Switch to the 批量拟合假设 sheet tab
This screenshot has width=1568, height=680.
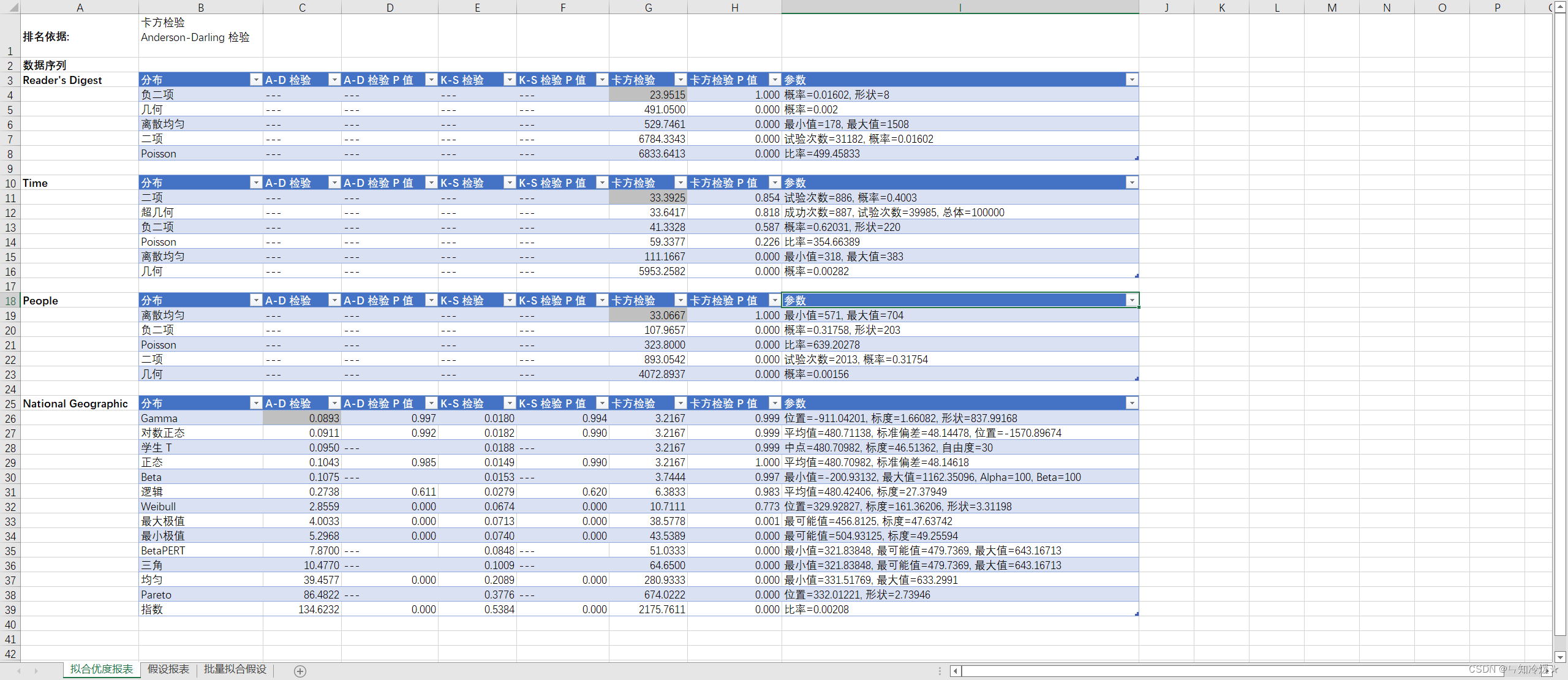pyautogui.click(x=235, y=669)
